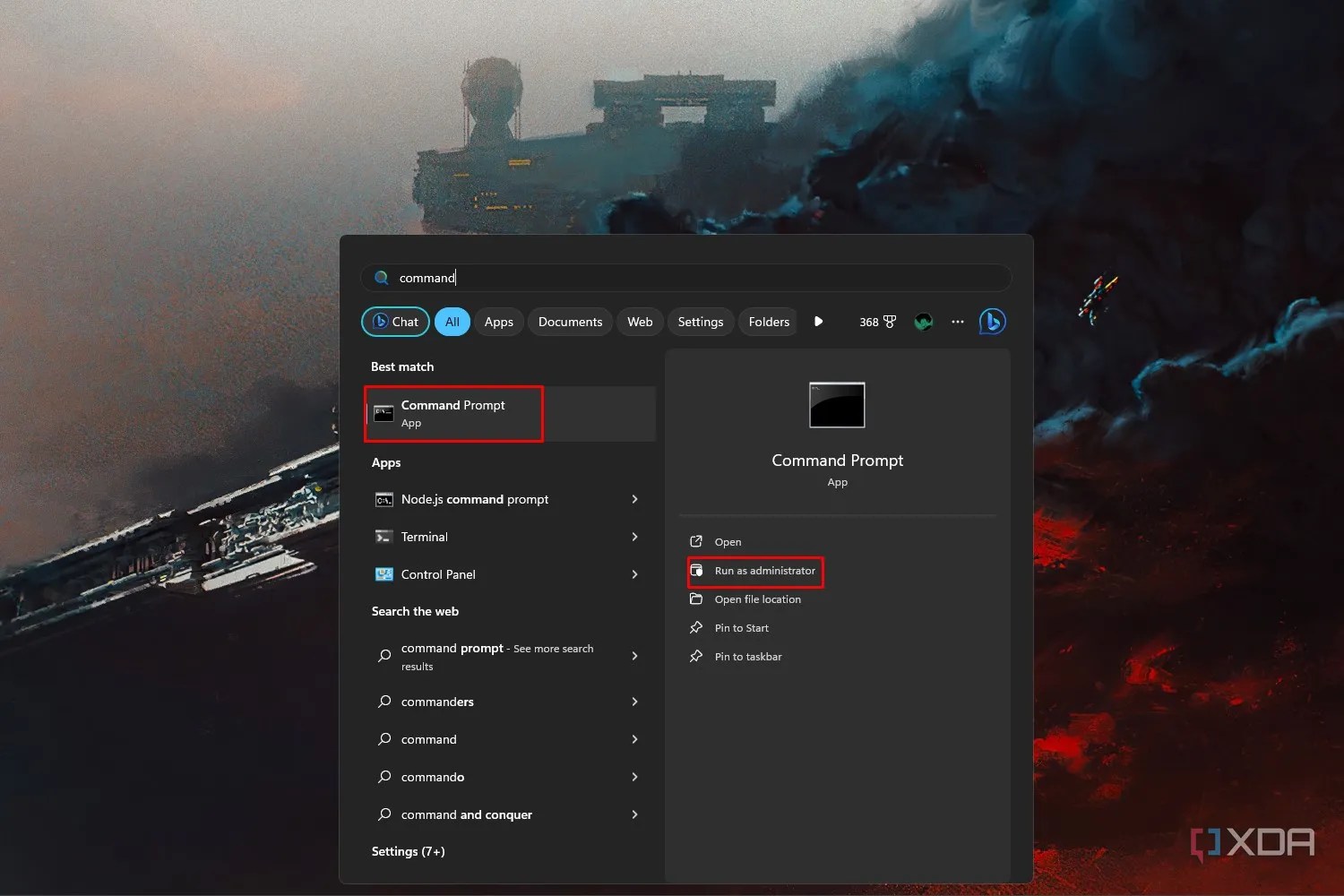Click inside the command search input field

click(x=627, y=278)
